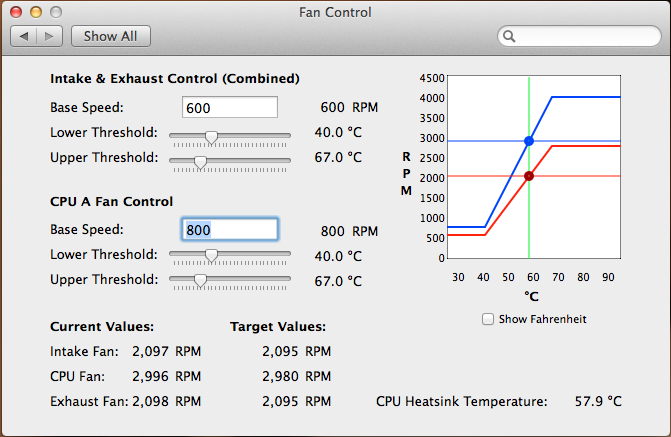671x437 pixels.
Task: Click the Intake & Exhaust Base Speed field
Action: pyautogui.click(x=230, y=107)
